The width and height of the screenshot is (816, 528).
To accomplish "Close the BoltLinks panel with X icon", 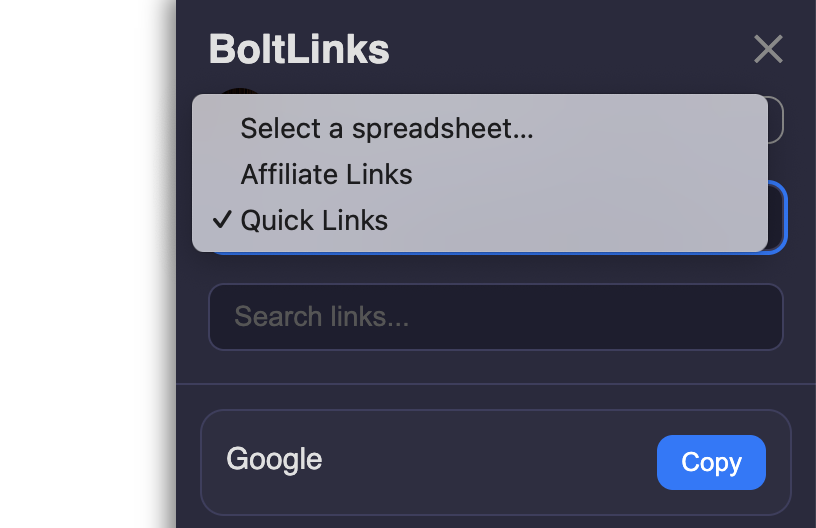I will (768, 49).
